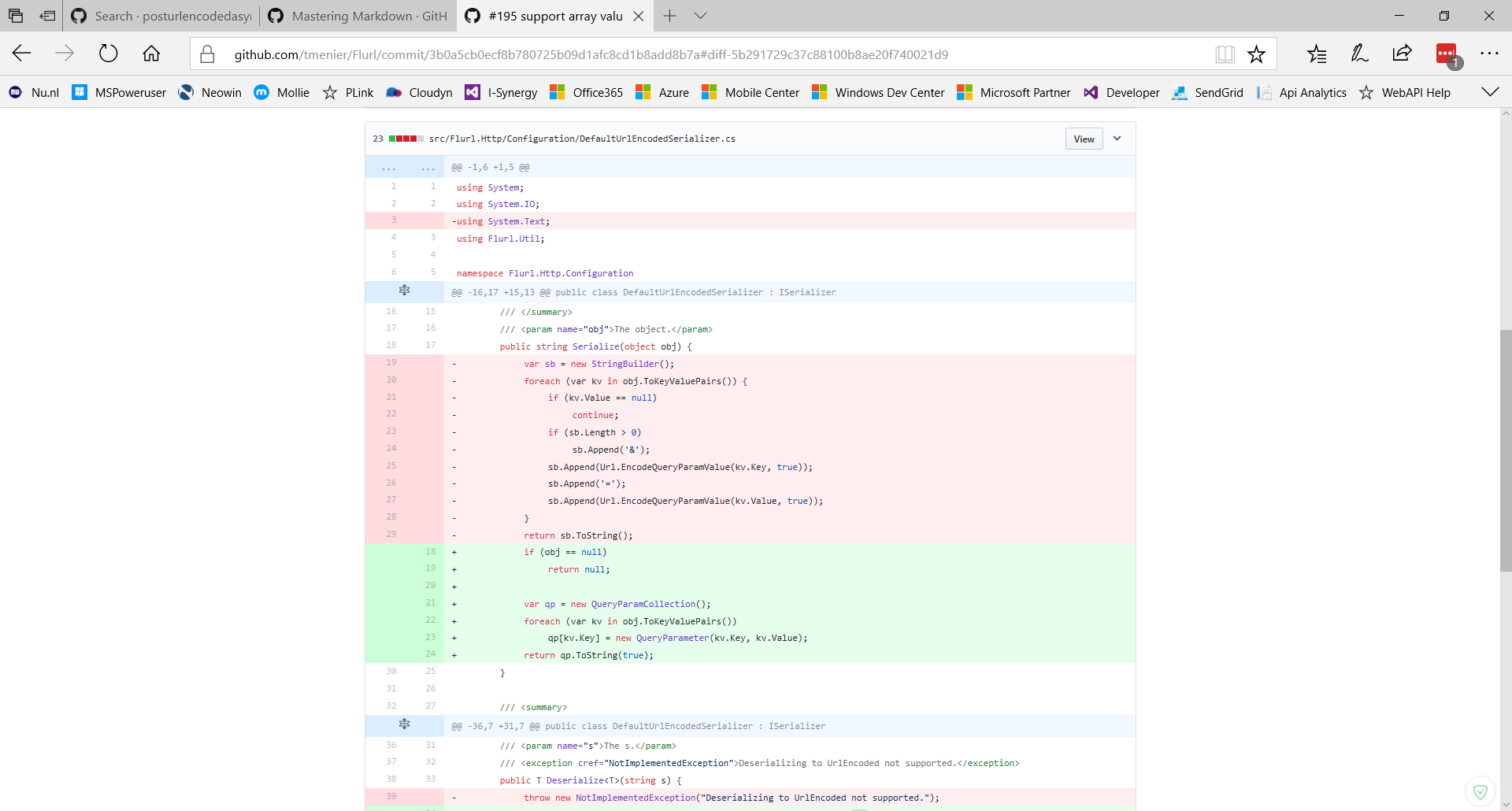
Task: Click the share page icon
Action: coord(1402,54)
